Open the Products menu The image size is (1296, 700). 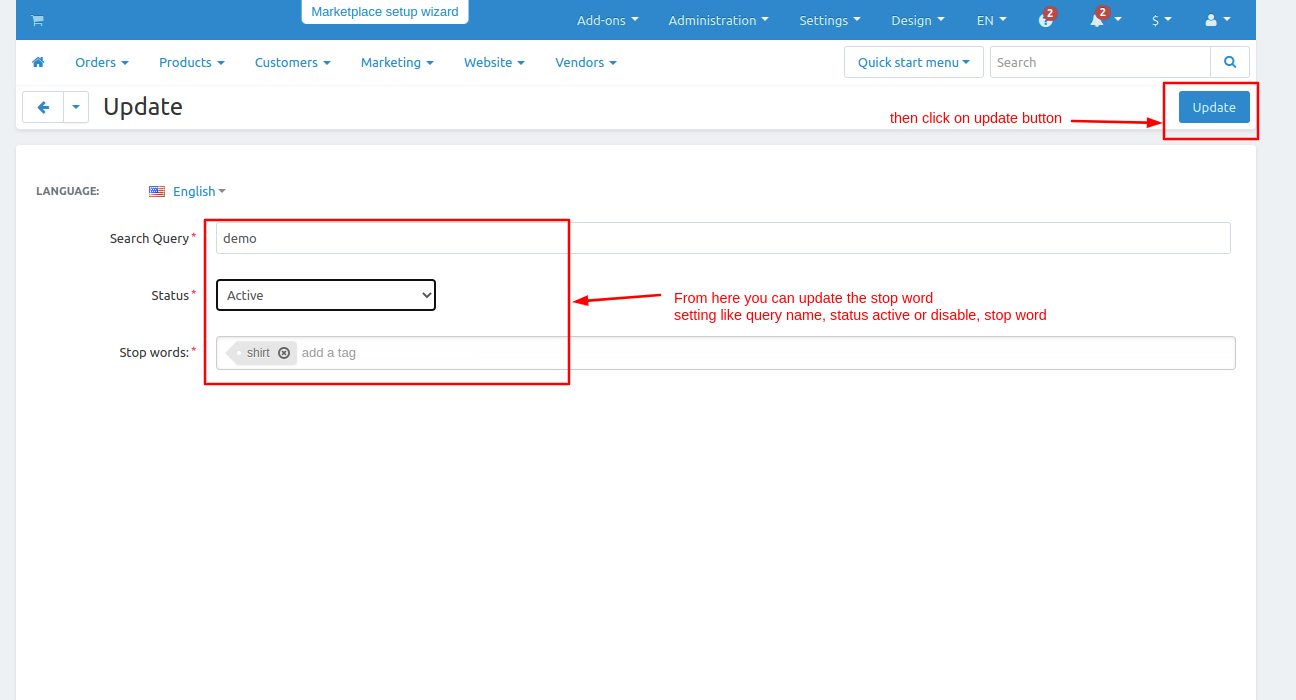point(191,62)
